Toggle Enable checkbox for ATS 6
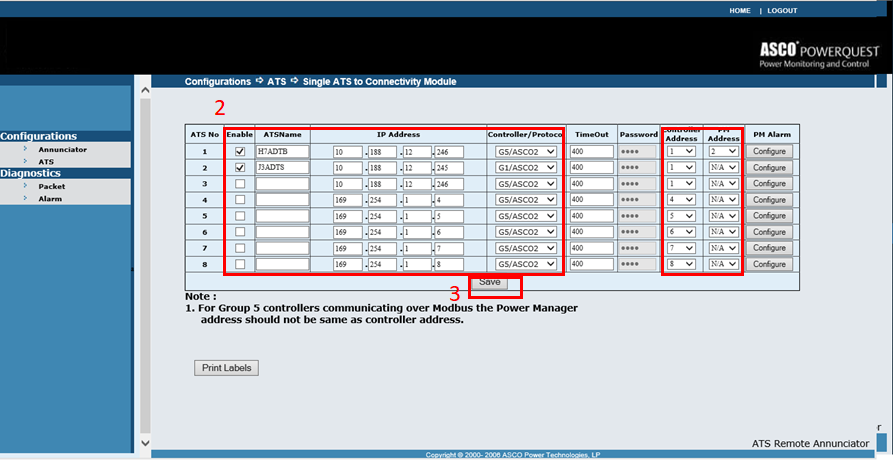Image resolution: width=893 pixels, height=460 pixels. pos(240,232)
